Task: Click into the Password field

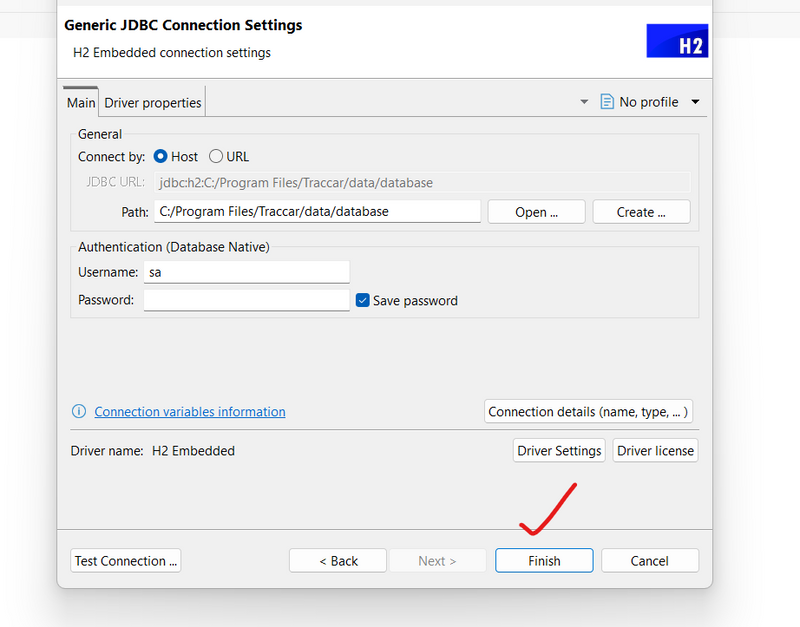Action: coord(246,300)
